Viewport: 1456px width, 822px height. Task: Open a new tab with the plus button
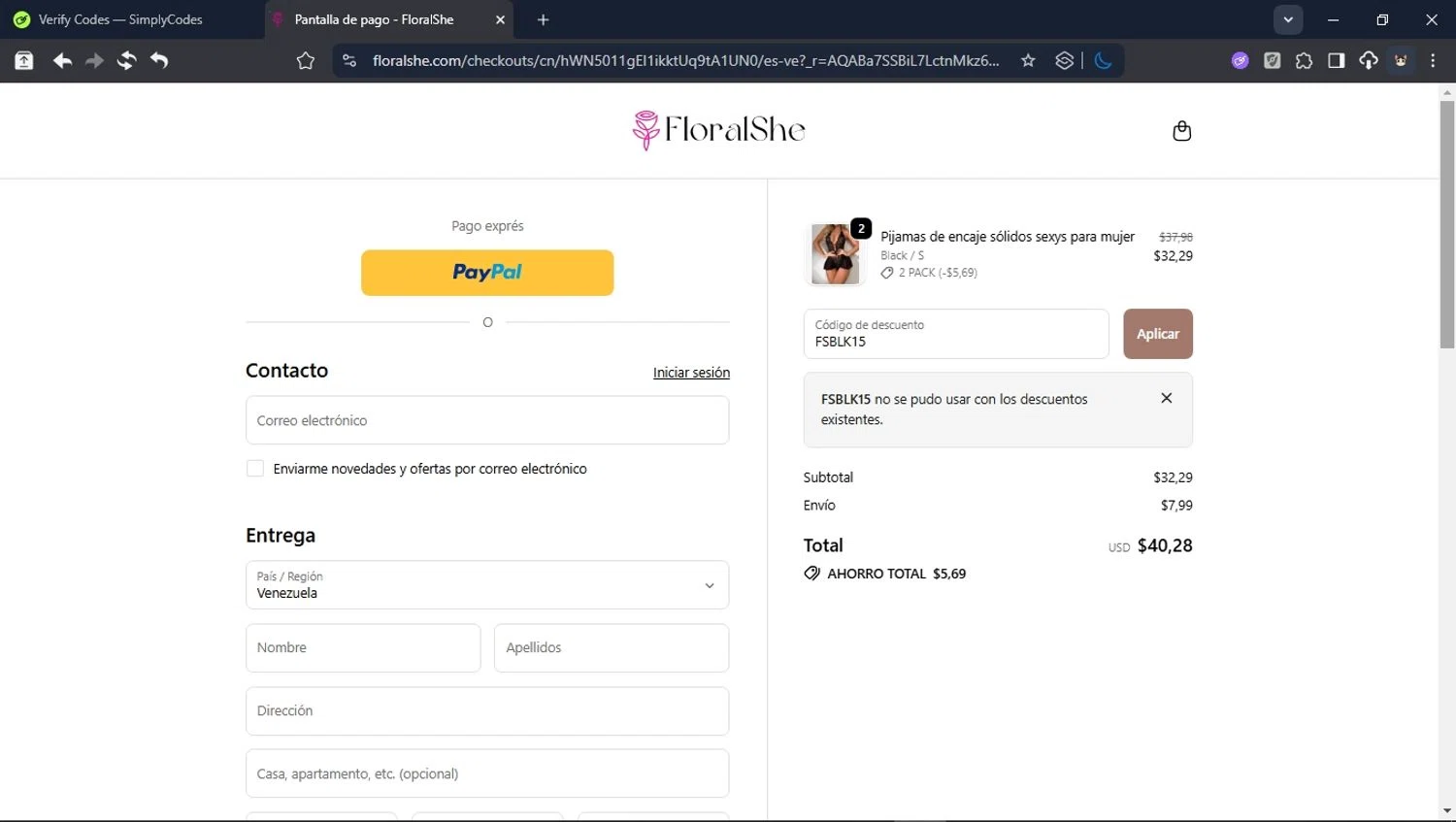543,19
